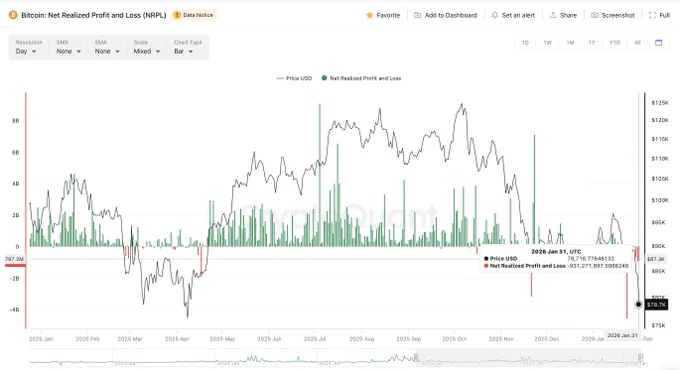
Task: Click the -4B left axis label
Action: tap(14, 310)
